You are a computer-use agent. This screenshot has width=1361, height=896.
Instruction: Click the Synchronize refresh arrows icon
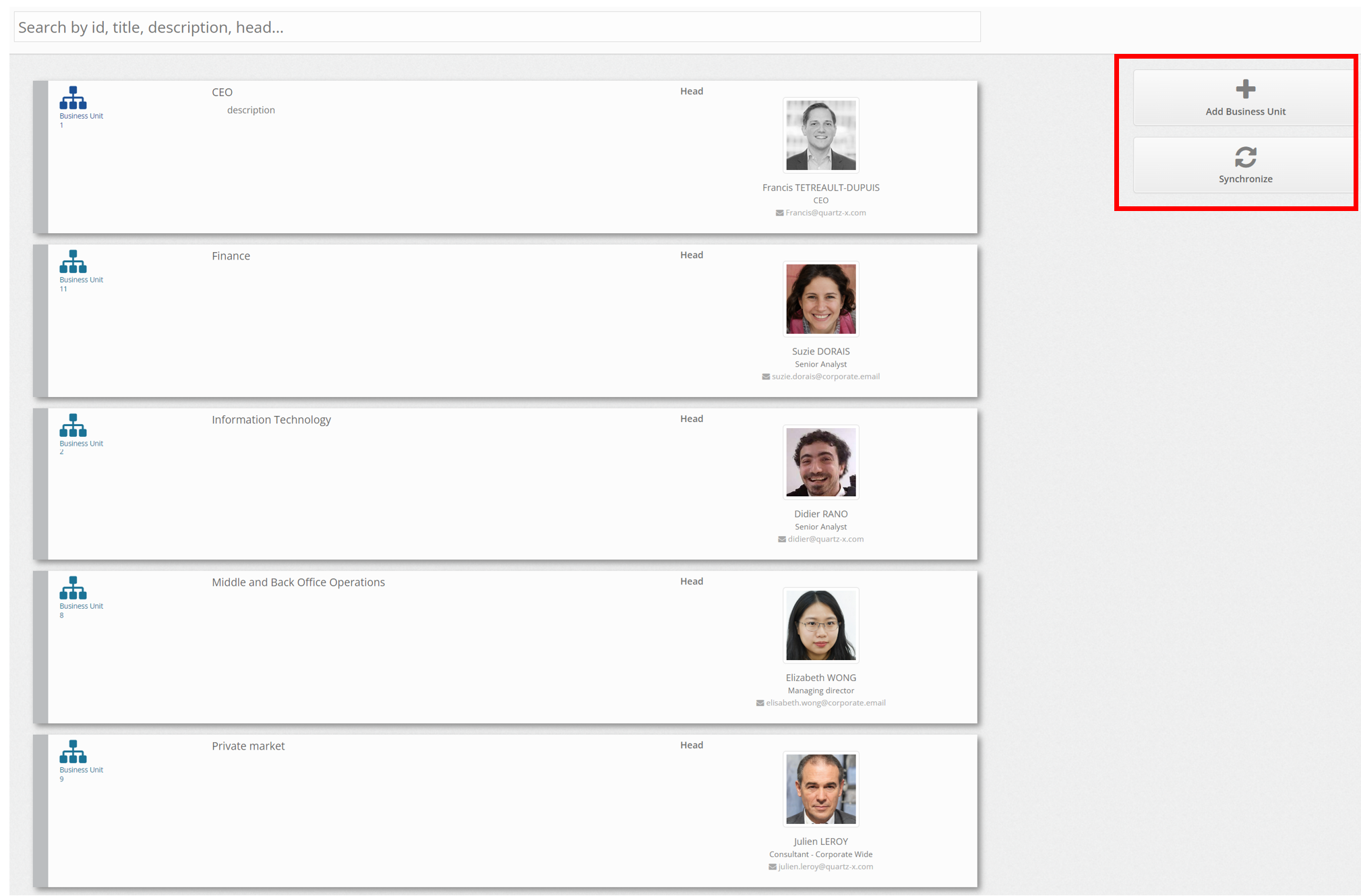[x=1245, y=157]
